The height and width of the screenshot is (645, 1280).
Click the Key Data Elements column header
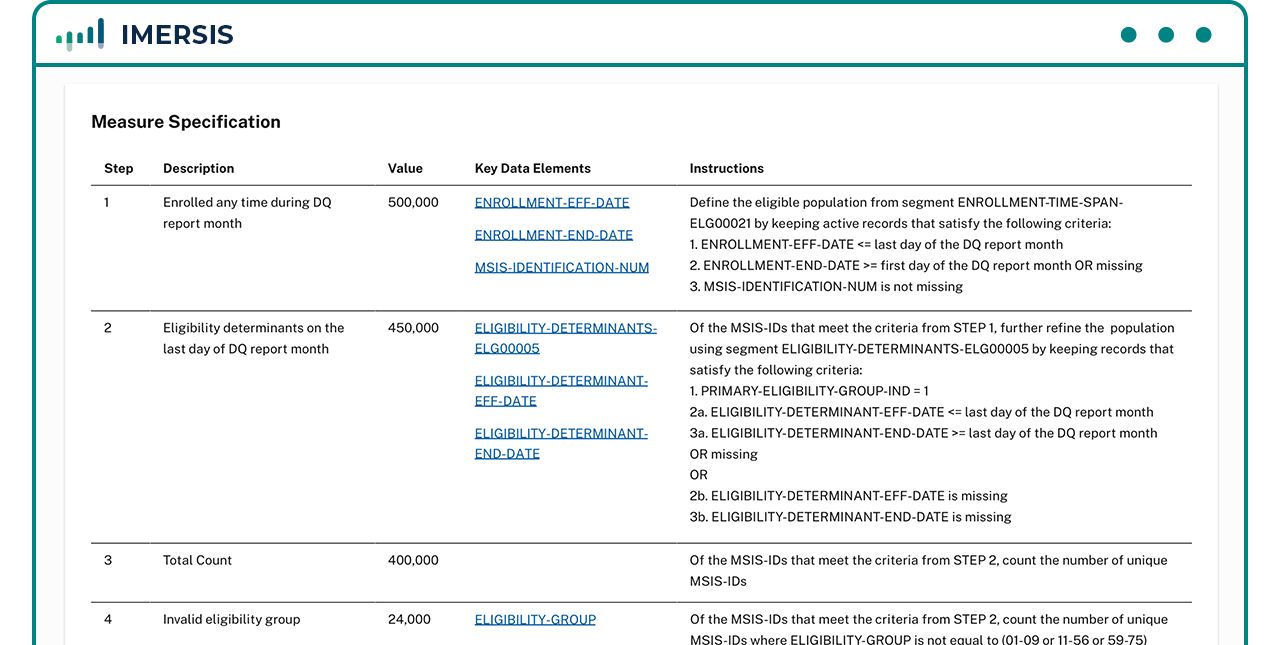pos(533,168)
